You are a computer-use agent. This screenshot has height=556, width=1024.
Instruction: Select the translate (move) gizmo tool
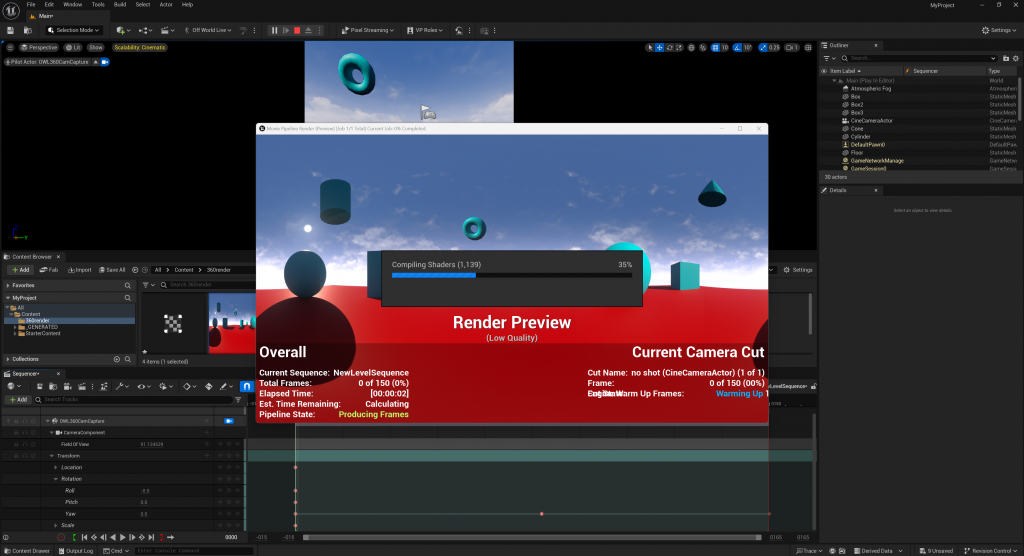pyautogui.click(x=660, y=48)
